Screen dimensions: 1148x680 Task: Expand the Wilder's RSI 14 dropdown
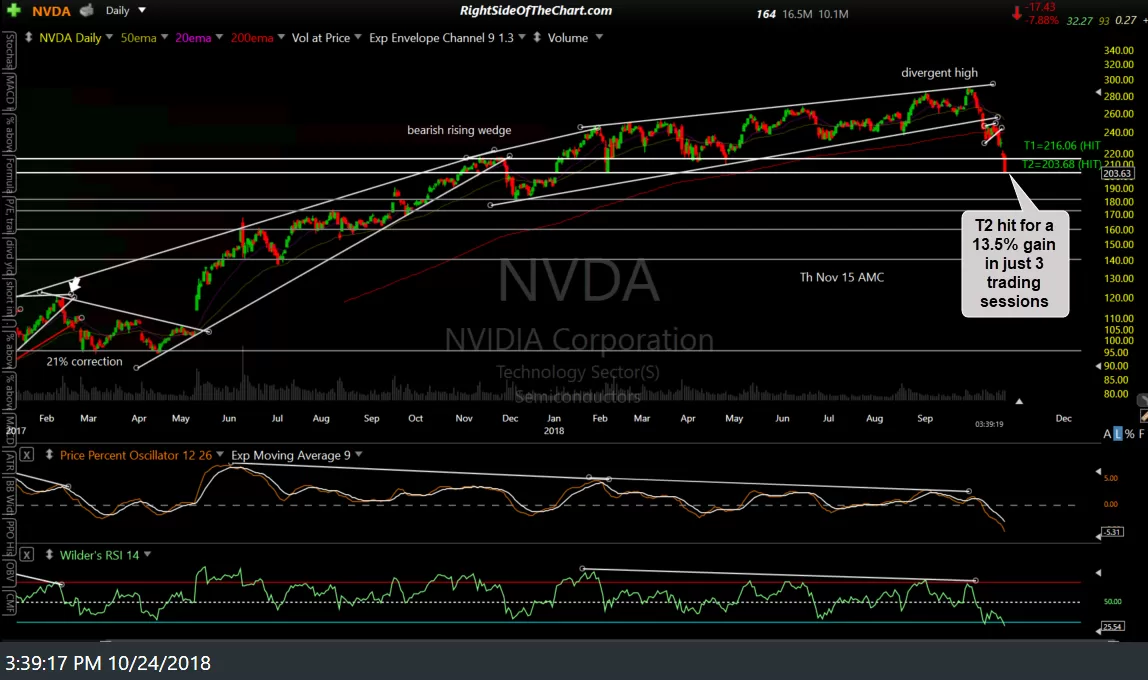pos(147,555)
